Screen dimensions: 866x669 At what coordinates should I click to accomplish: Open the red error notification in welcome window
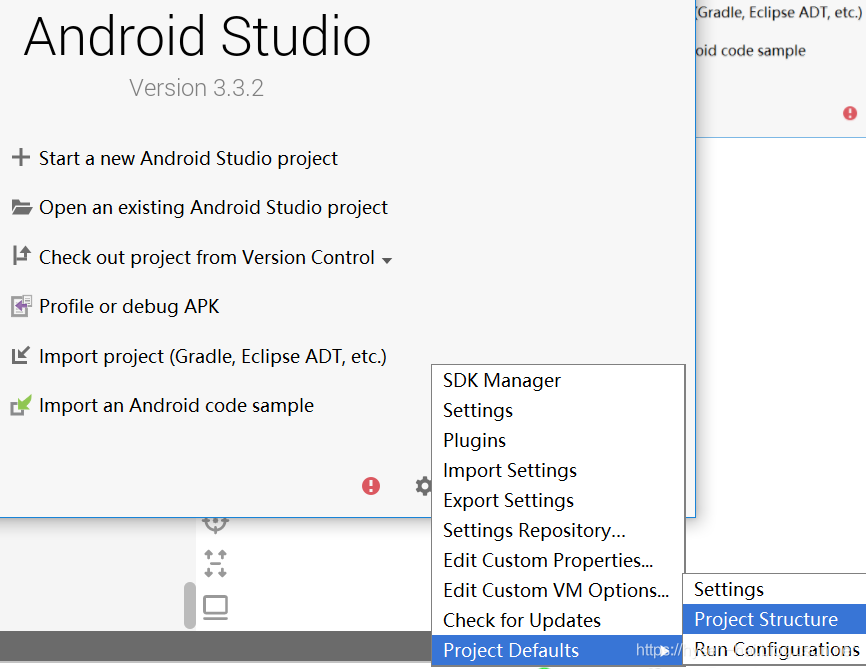(371, 486)
